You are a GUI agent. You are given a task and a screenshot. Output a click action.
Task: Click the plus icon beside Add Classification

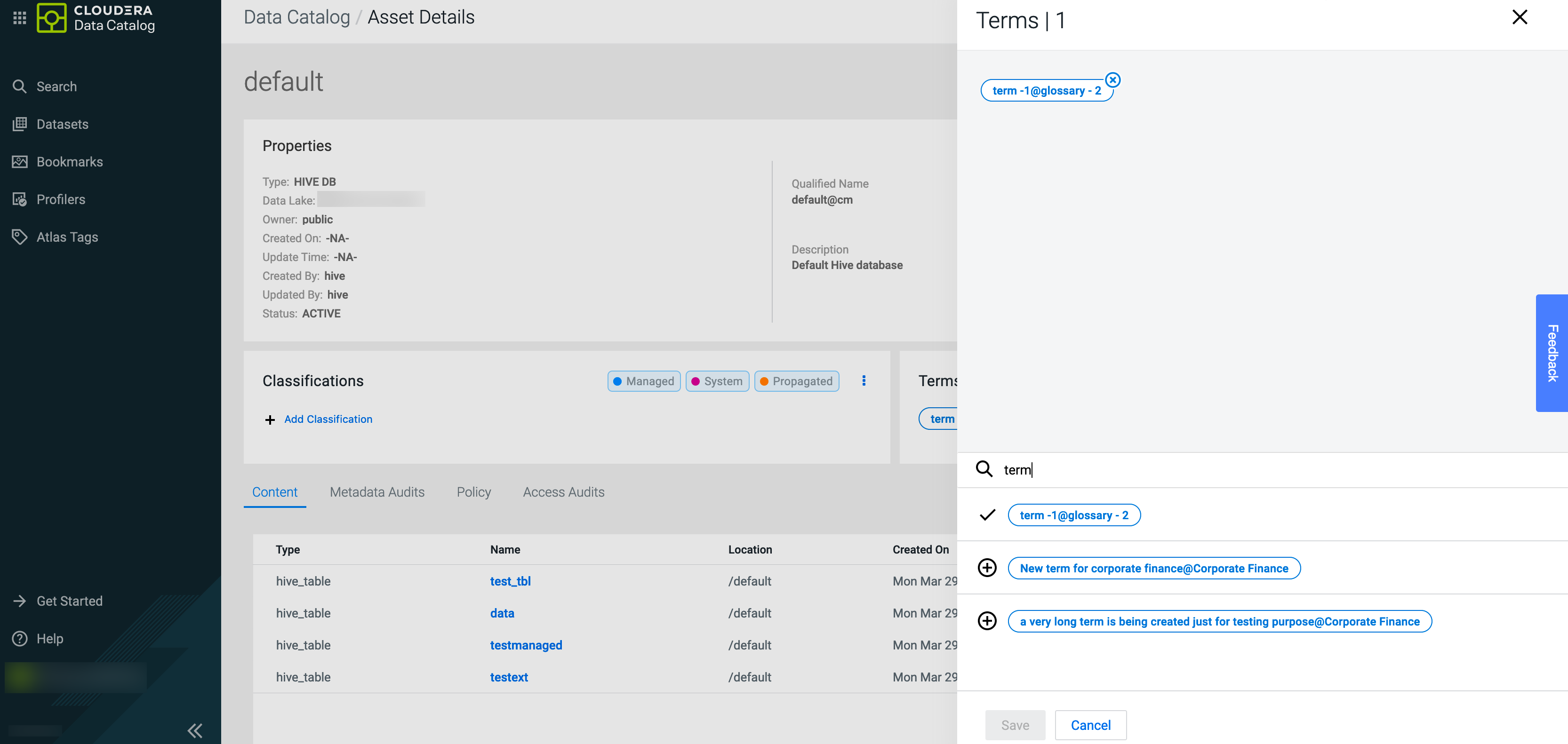tap(270, 420)
